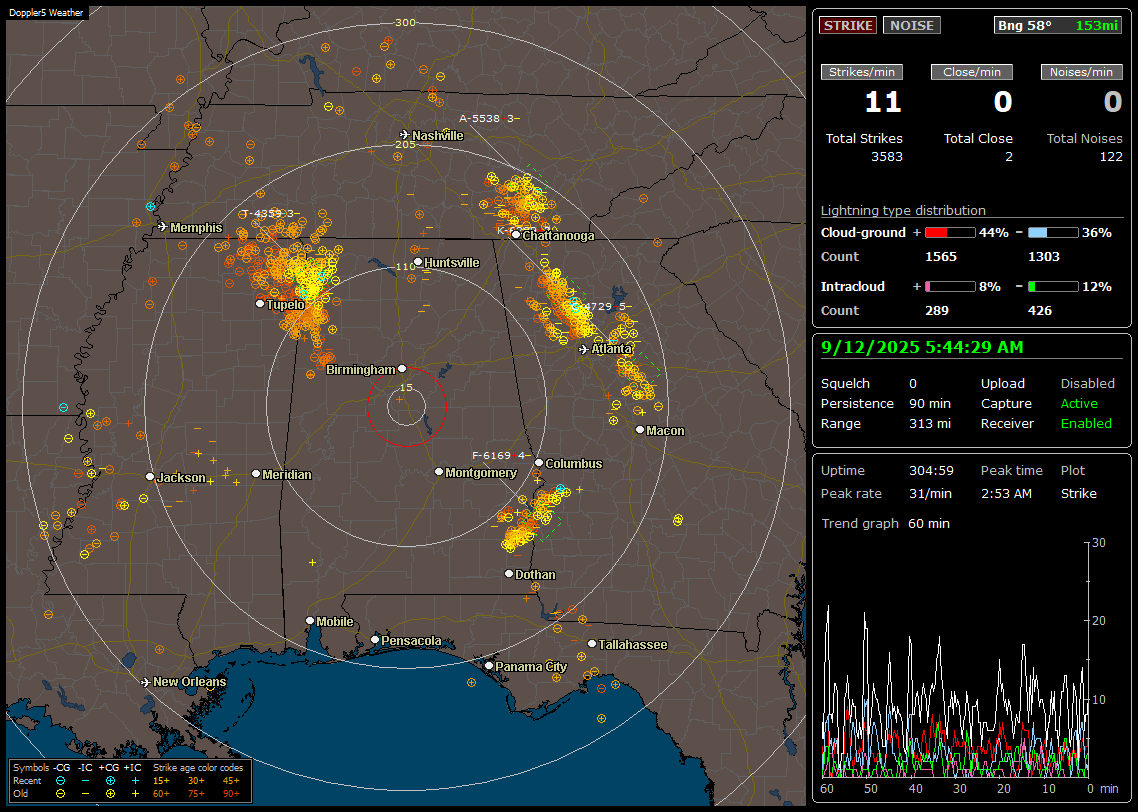The height and width of the screenshot is (812, 1138).
Task: Click the Huntsville city dot marker
Action: [418, 262]
